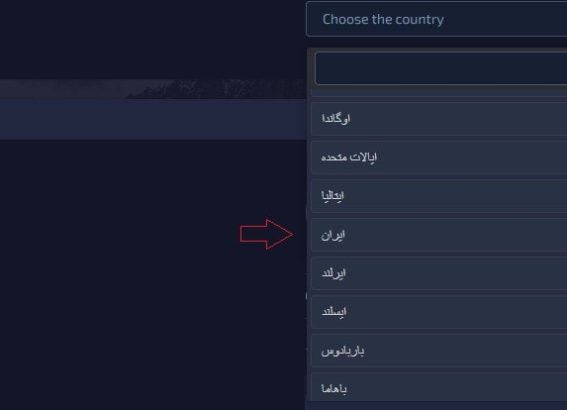Click the partially hidden entry above اوگاندا

point(439,93)
